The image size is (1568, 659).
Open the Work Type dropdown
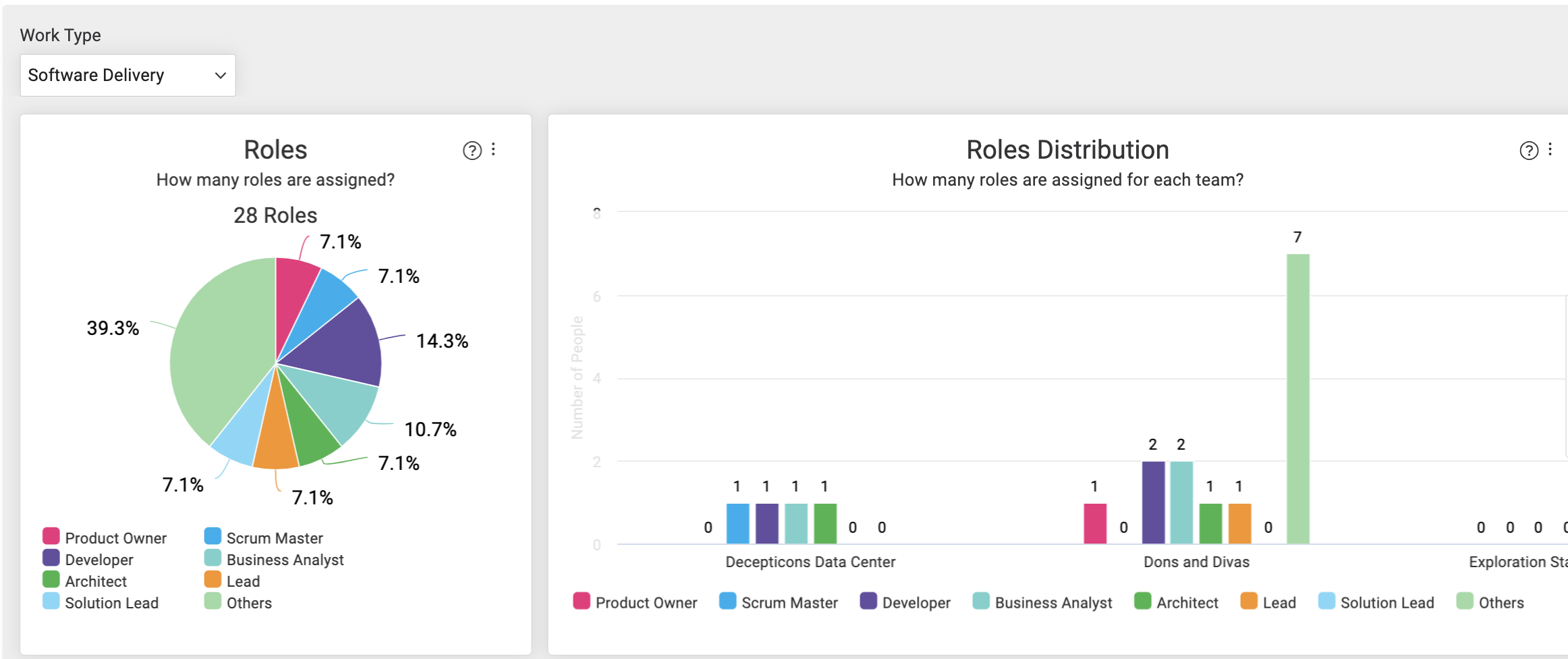[x=128, y=75]
